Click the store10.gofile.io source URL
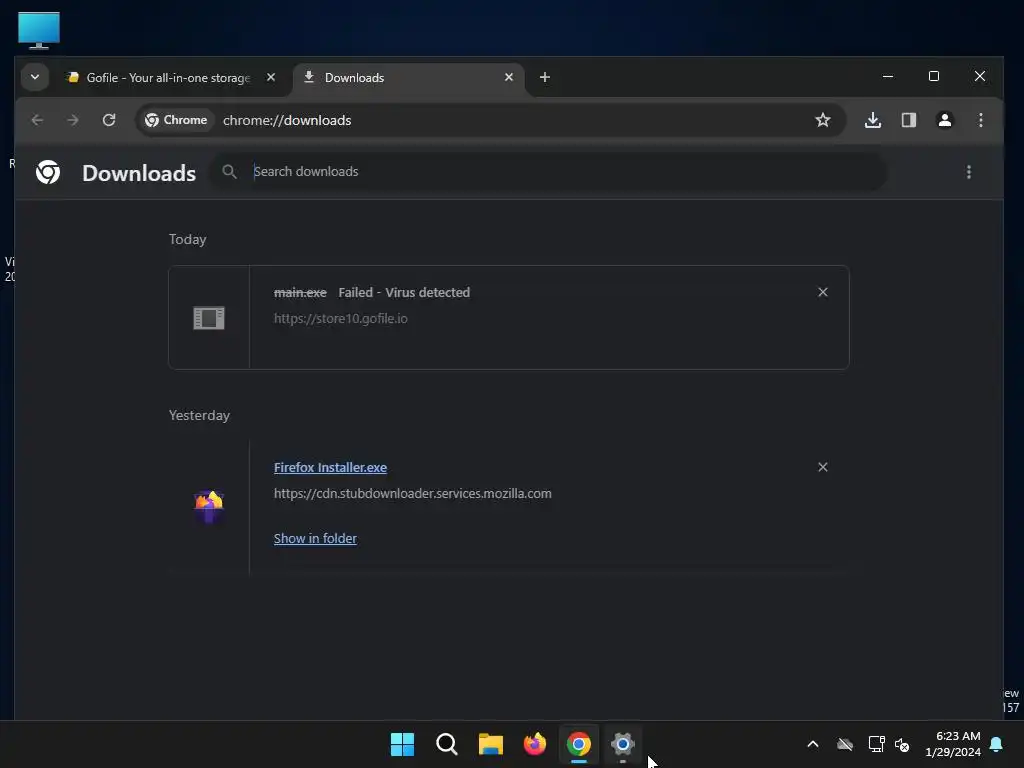The height and width of the screenshot is (768, 1024). tap(341, 319)
